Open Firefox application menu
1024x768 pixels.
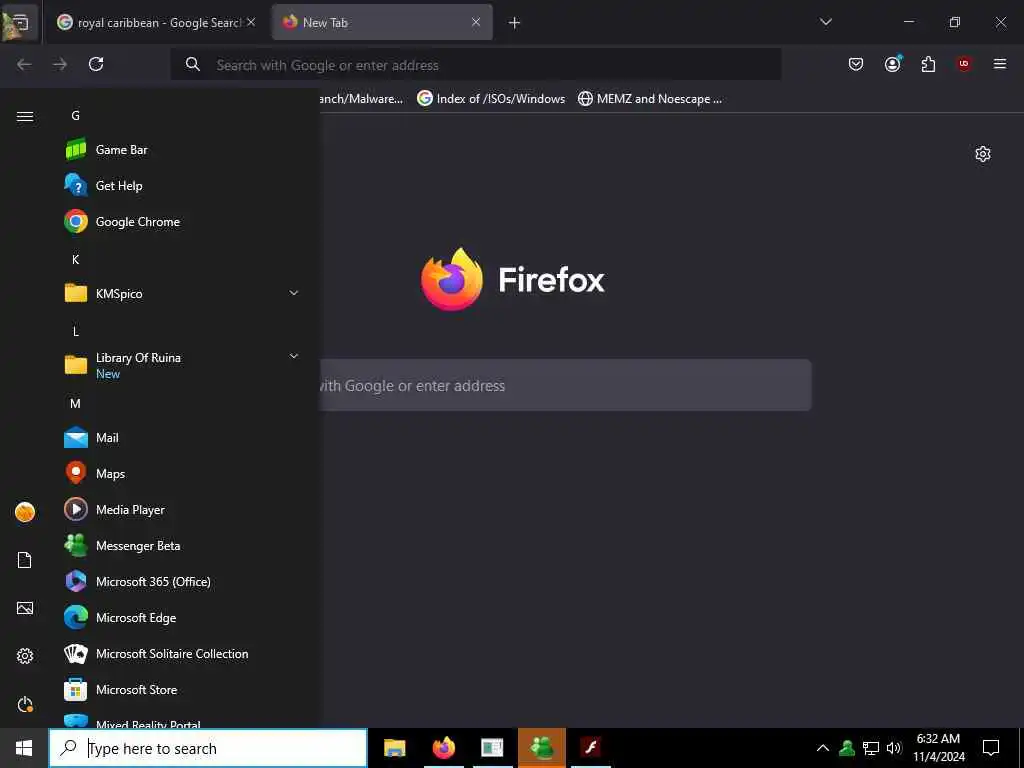[x=1000, y=64]
